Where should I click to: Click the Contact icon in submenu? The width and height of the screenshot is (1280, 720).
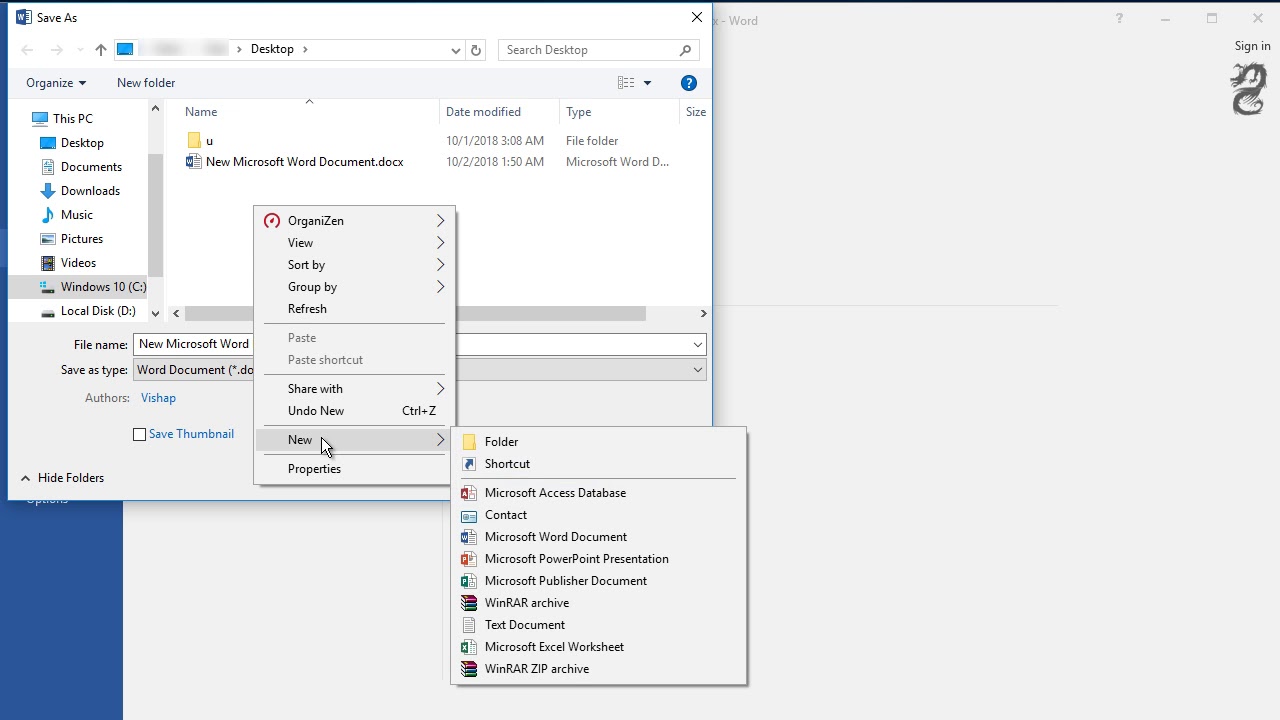tap(469, 515)
